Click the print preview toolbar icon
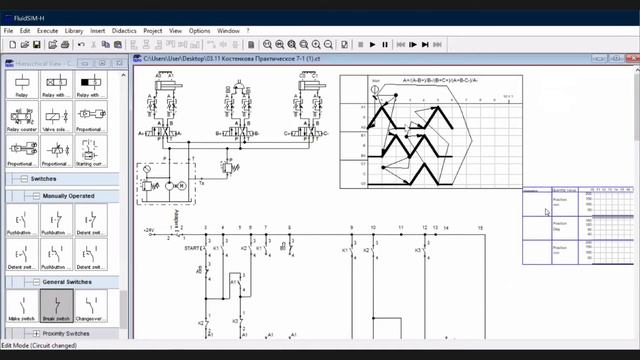 [x=52, y=44]
